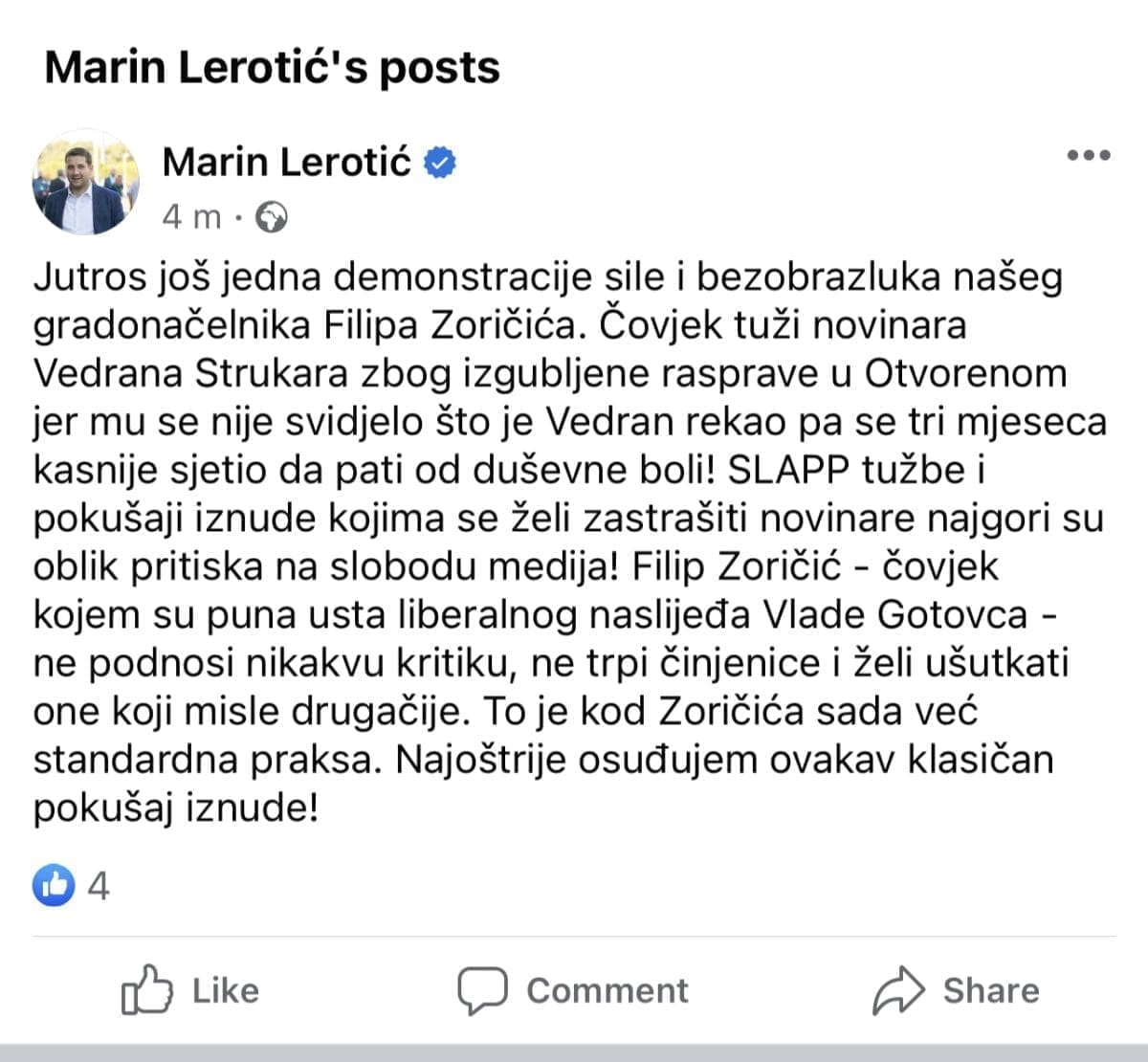Open Marin Lerotić's profile picture
This screenshot has height=1062, width=1148.
click(86, 183)
